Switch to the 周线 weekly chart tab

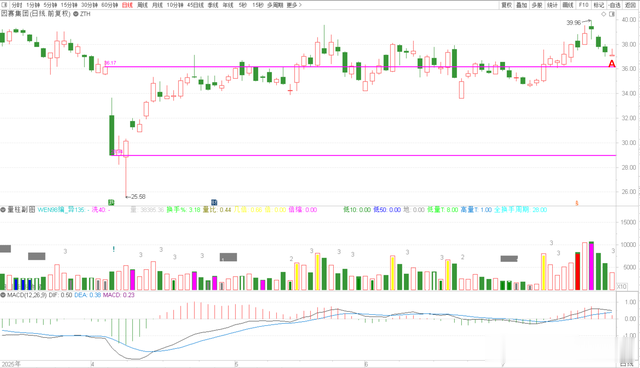tap(142, 5)
